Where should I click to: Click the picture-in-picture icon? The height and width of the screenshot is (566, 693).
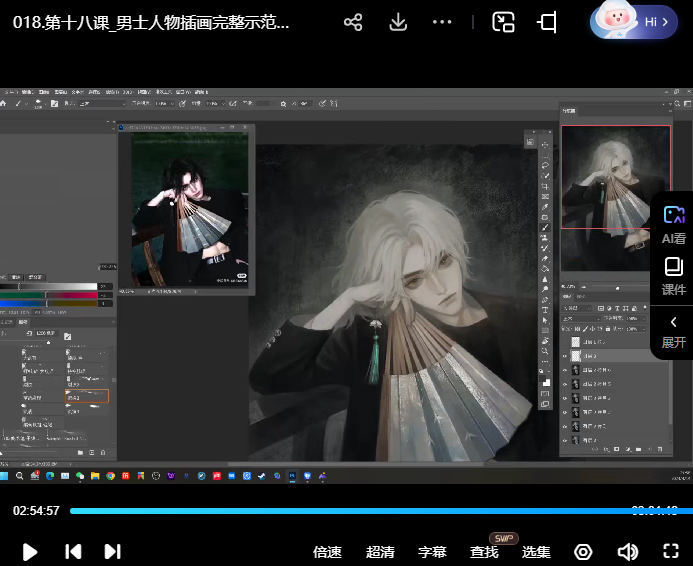coord(503,22)
